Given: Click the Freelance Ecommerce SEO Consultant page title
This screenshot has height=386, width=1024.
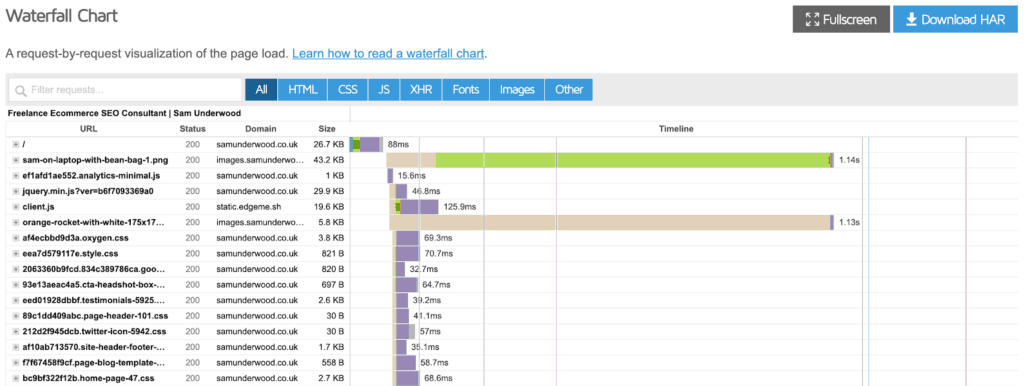Looking at the screenshot, I should [x=124, y=113].
